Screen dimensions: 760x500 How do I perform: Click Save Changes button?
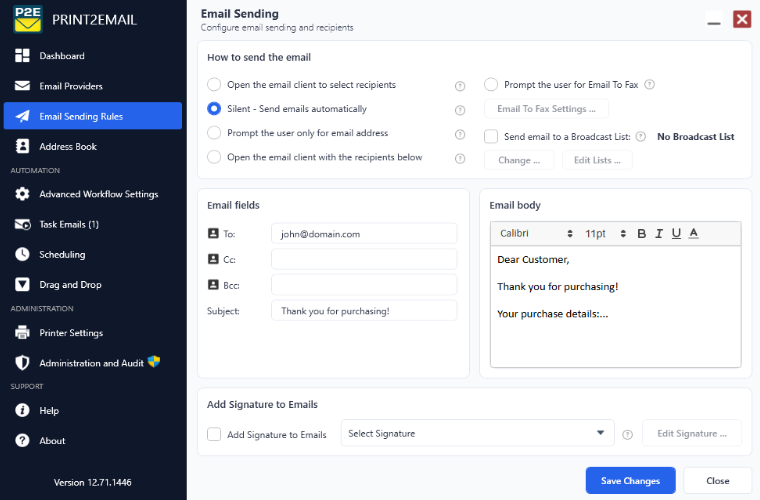click(x=630, y=481)
